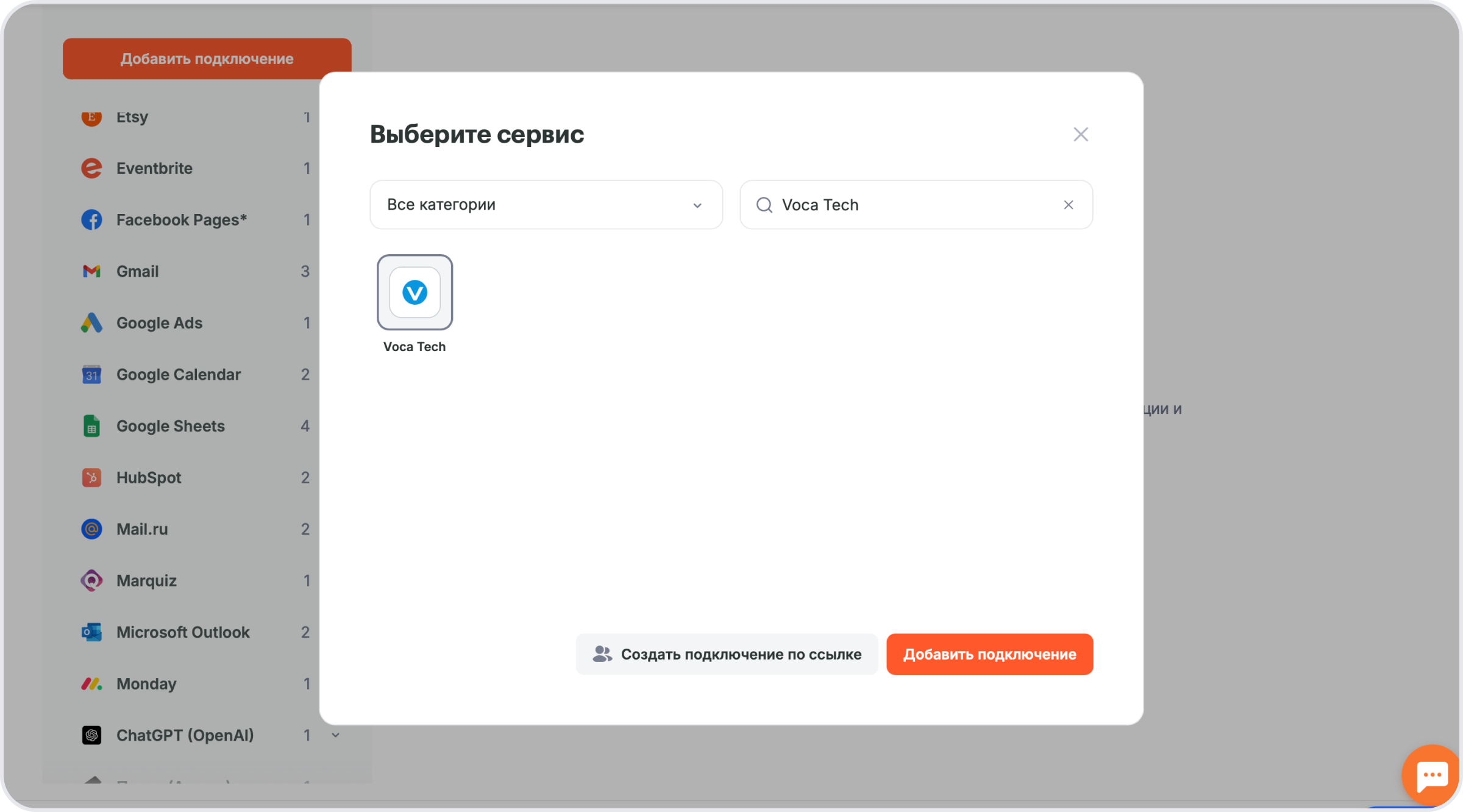Image resolution: width=1463 pixels, height=812 pixels.
Task: Click the Microsoft Outlook icon
Action: [91, 632]
